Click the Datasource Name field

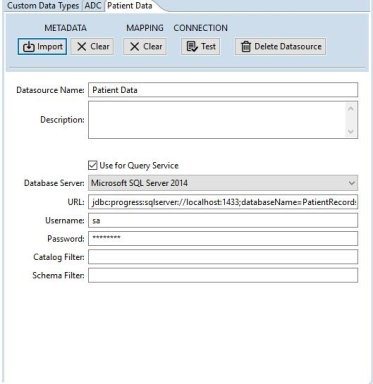tap(223, 90)
